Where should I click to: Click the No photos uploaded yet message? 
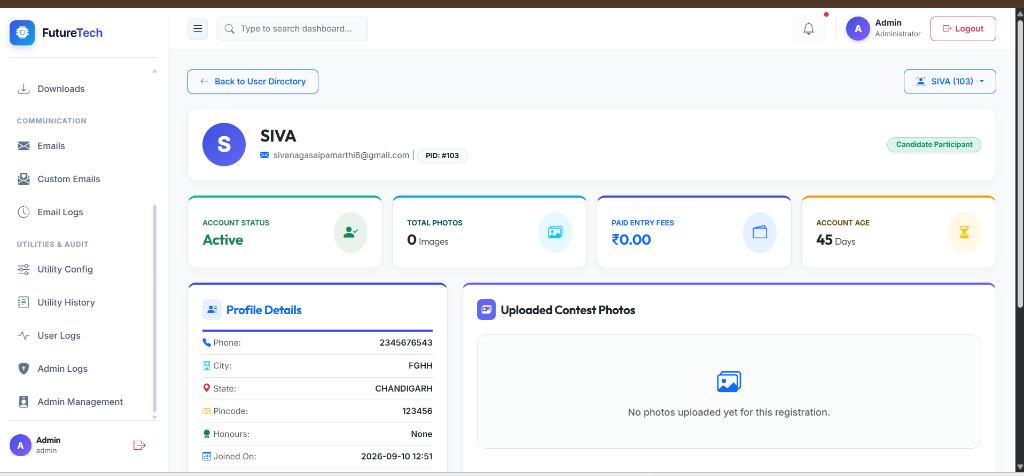[729, 413]
